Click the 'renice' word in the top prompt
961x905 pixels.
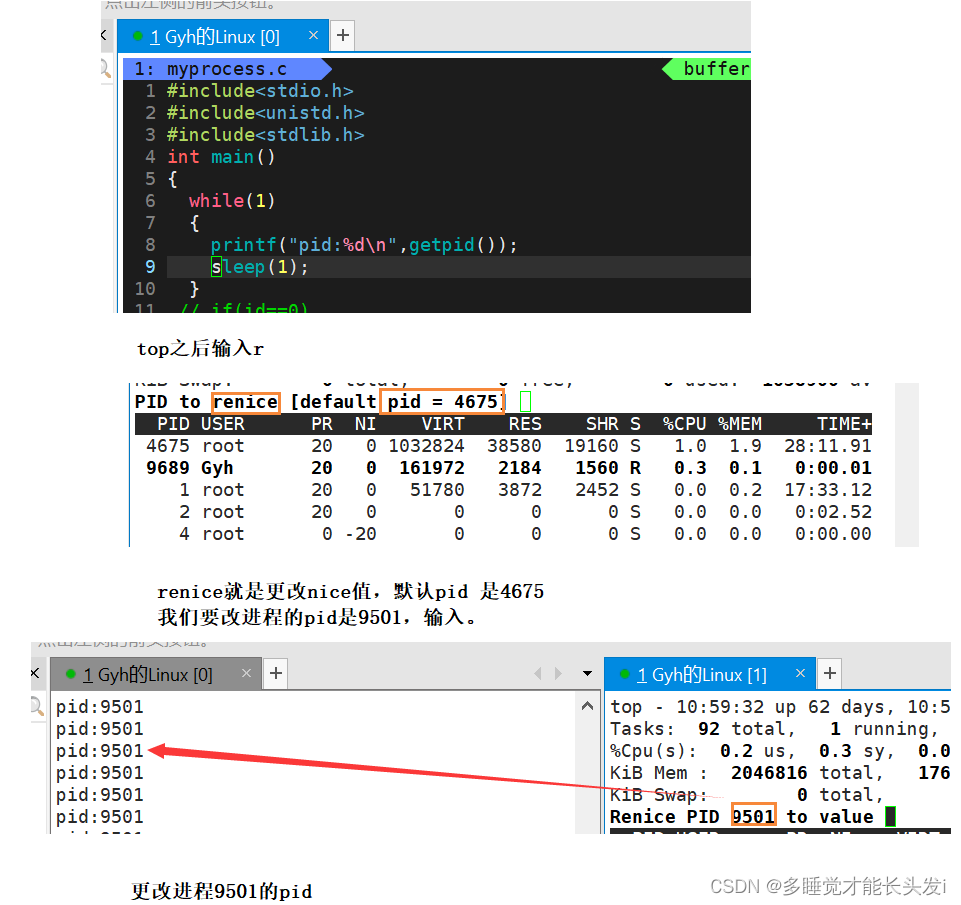246,403
